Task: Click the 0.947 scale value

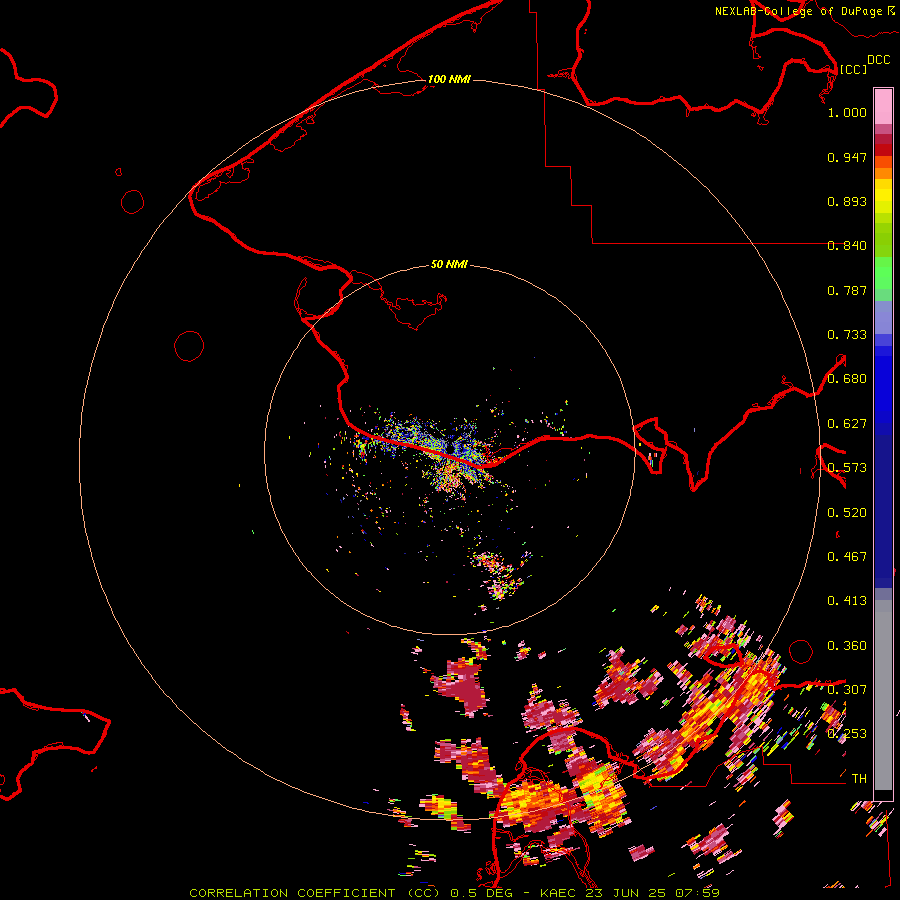Action: 847,157
